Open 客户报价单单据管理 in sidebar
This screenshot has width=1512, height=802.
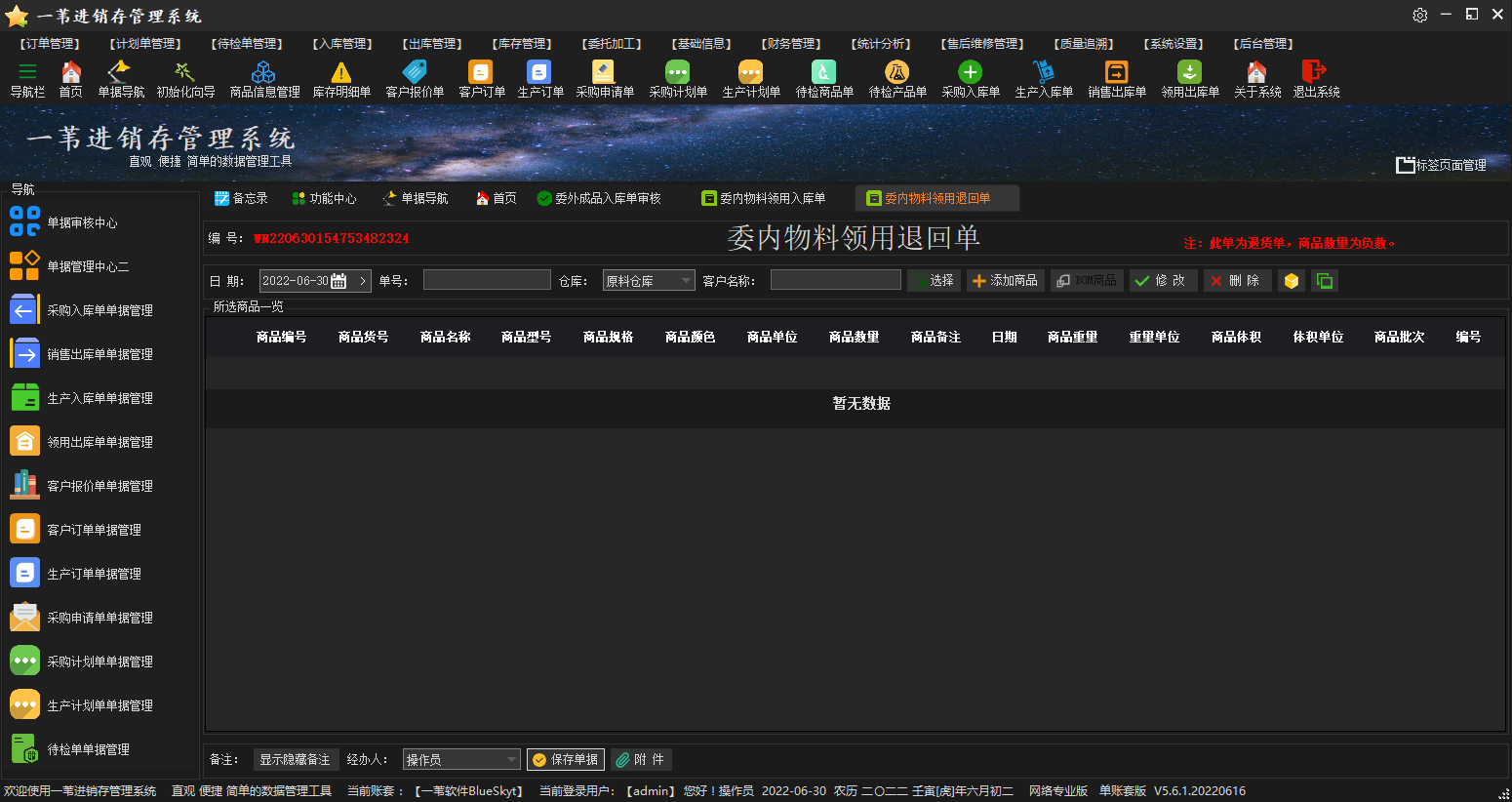coord(80,486)
